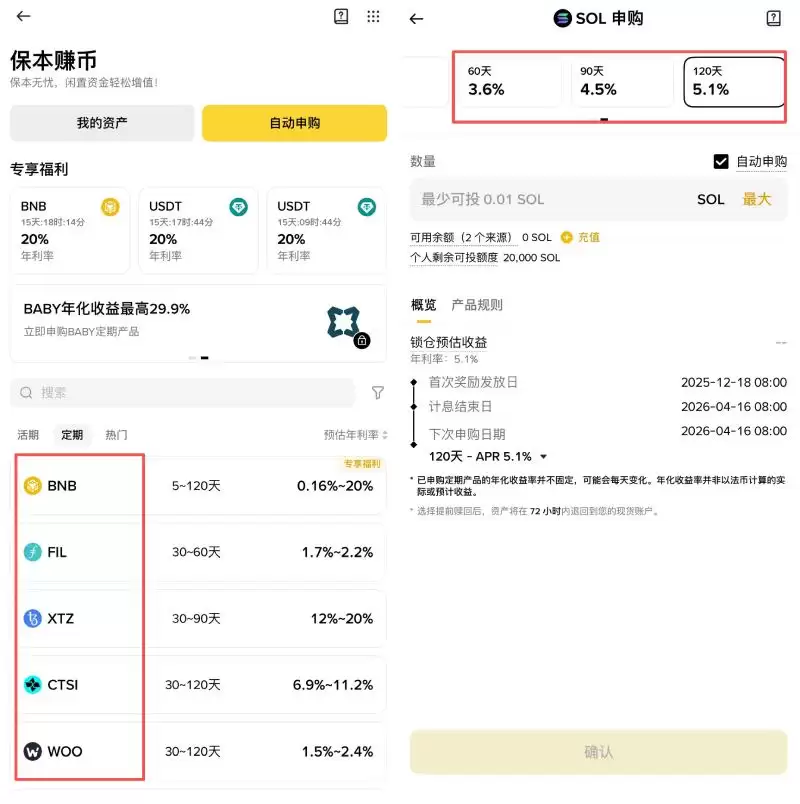
Task: Sort by 预估年利率 column arrows
Action: point(385,435)
